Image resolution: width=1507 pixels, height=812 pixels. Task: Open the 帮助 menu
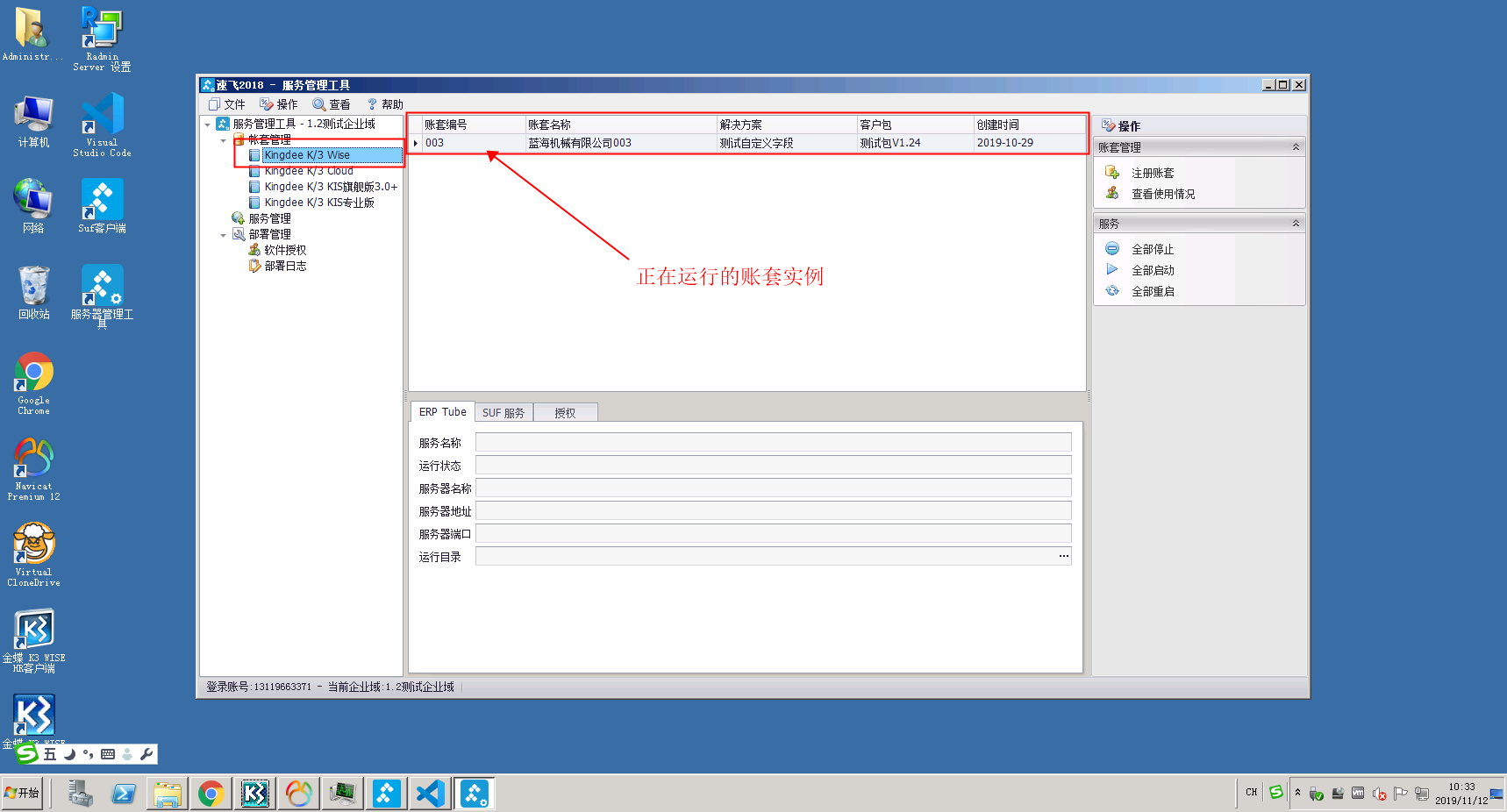tap(385, 104)
